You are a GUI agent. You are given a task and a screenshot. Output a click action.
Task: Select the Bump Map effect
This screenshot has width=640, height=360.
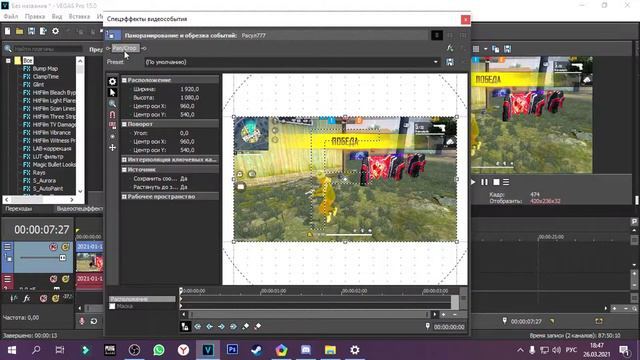click(45, 69)
